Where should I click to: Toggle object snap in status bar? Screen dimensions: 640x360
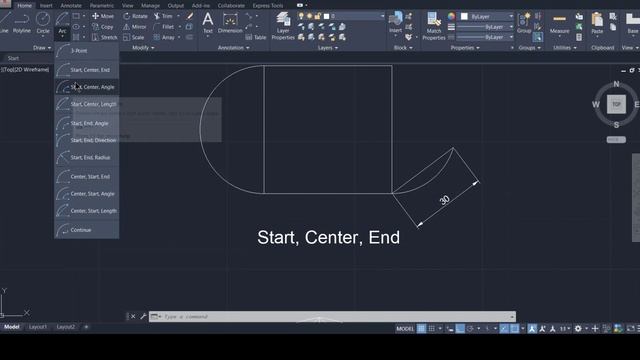coord(514,329)
